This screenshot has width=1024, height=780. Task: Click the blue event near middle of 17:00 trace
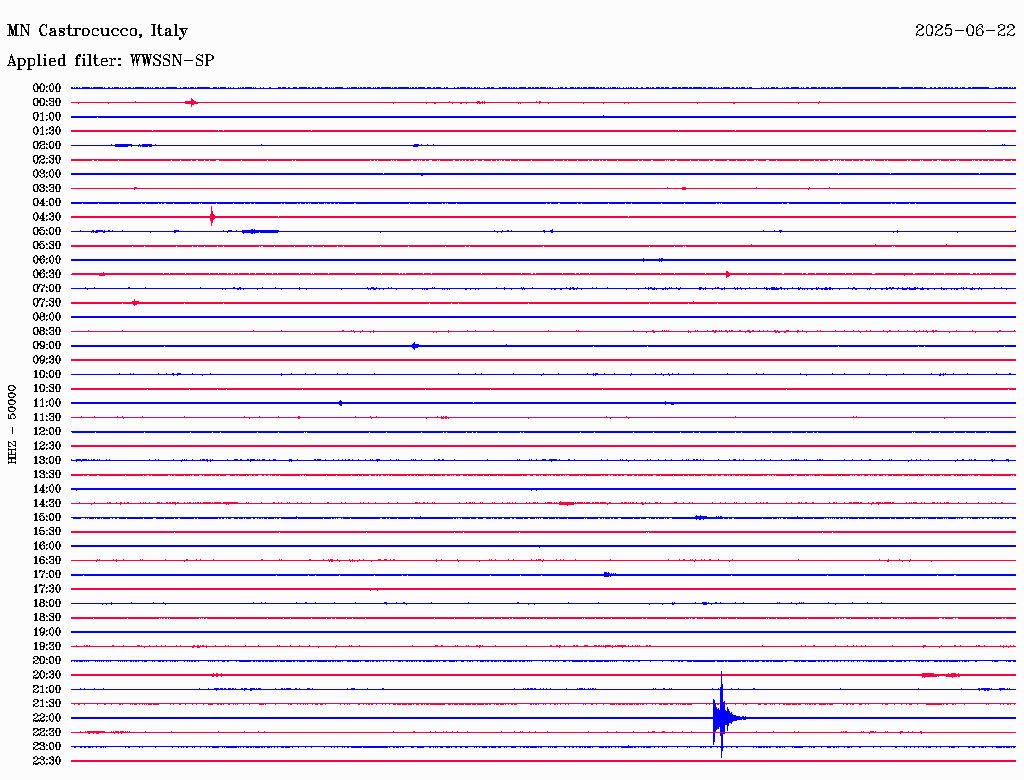609,575
